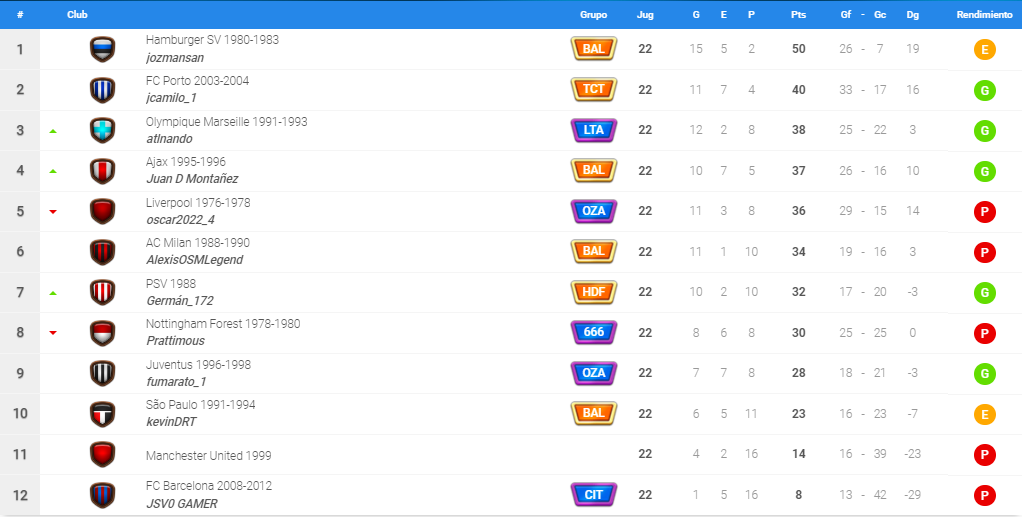Sort by the Pts column header
Image resolution: width=1022 pixels, height=517 pixels.
click(x=798, y=14)
